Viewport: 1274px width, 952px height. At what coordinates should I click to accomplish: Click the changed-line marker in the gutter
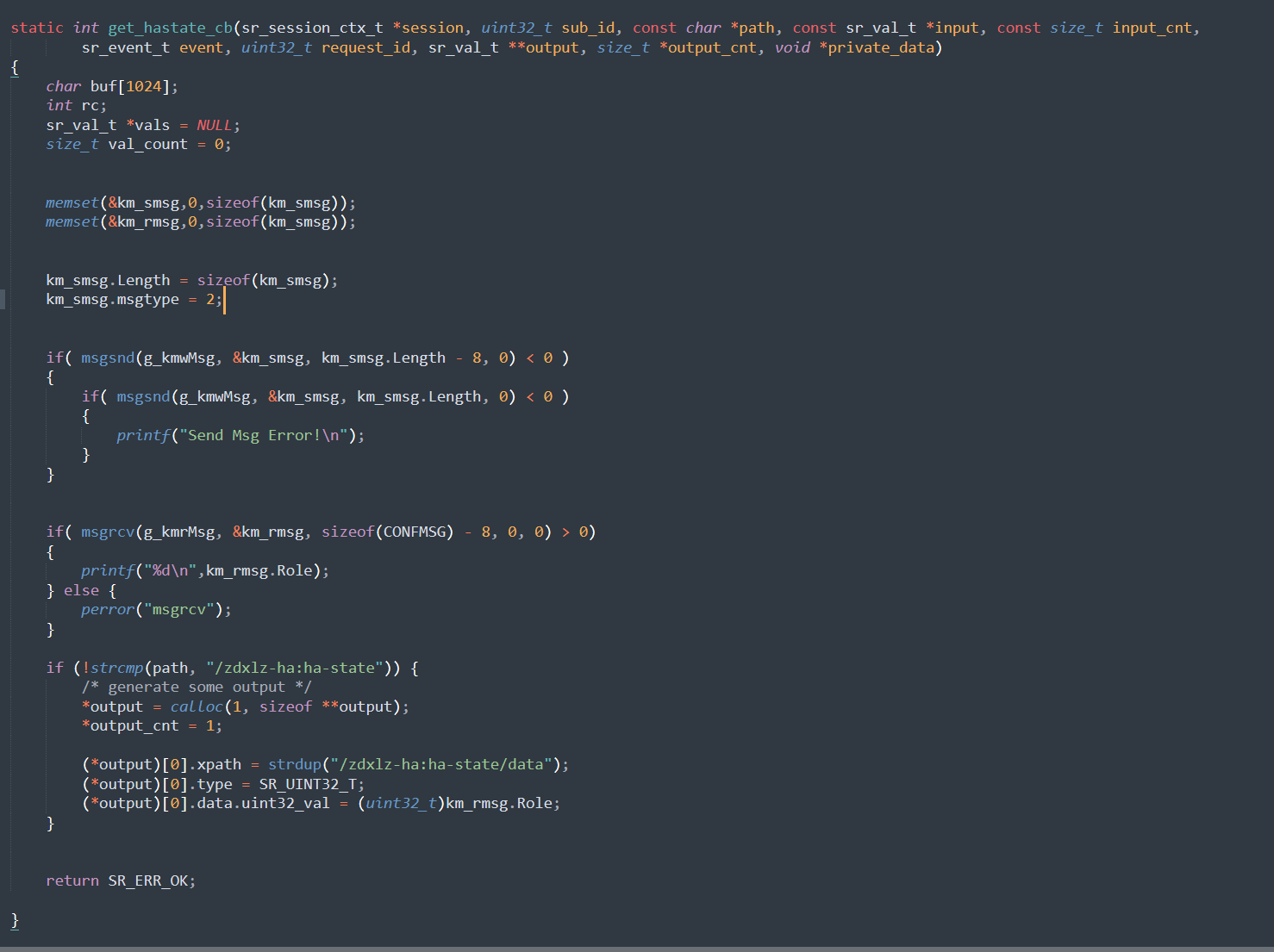[3, 299]
